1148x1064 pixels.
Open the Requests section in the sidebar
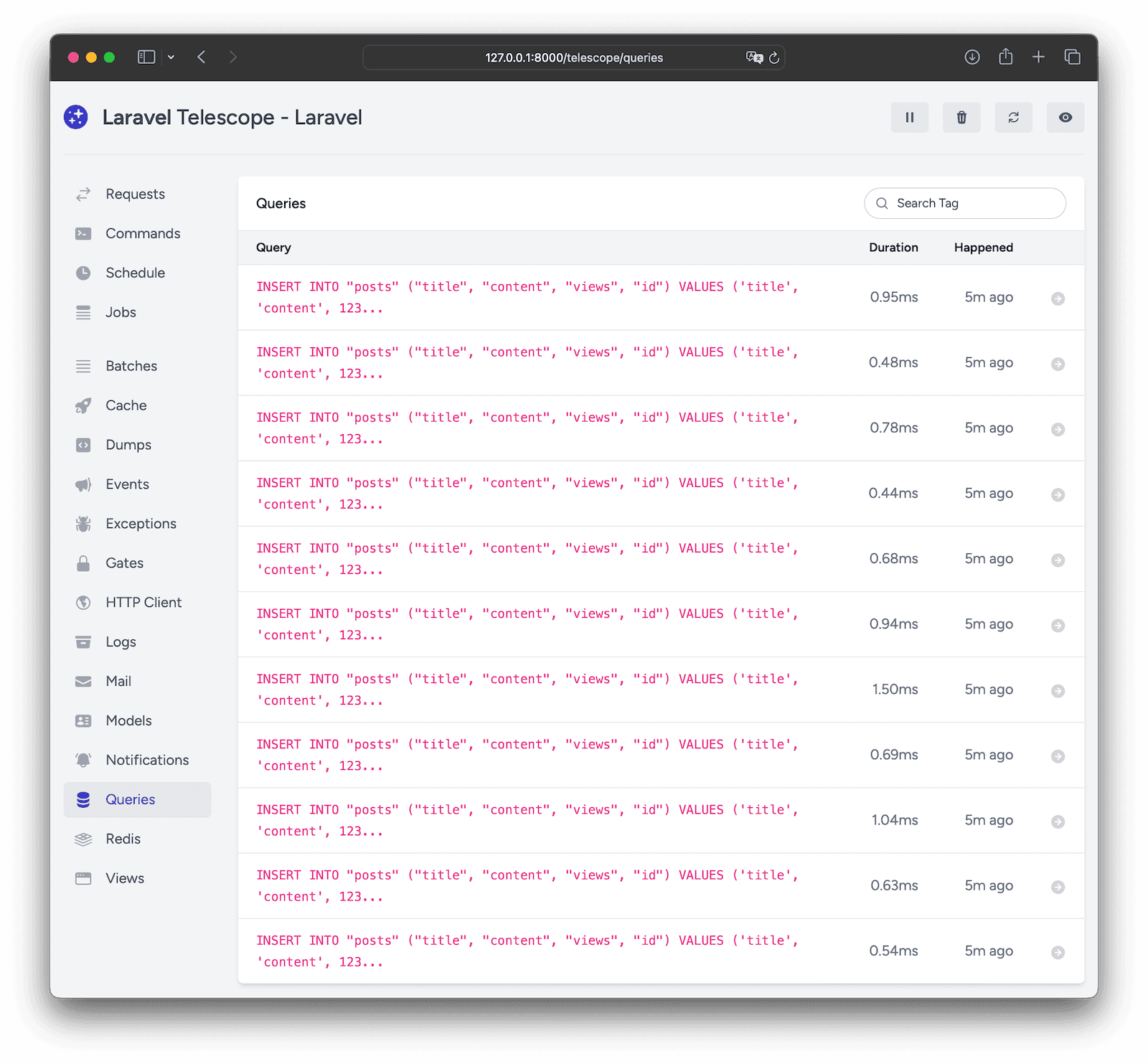(x=137, y=194)
